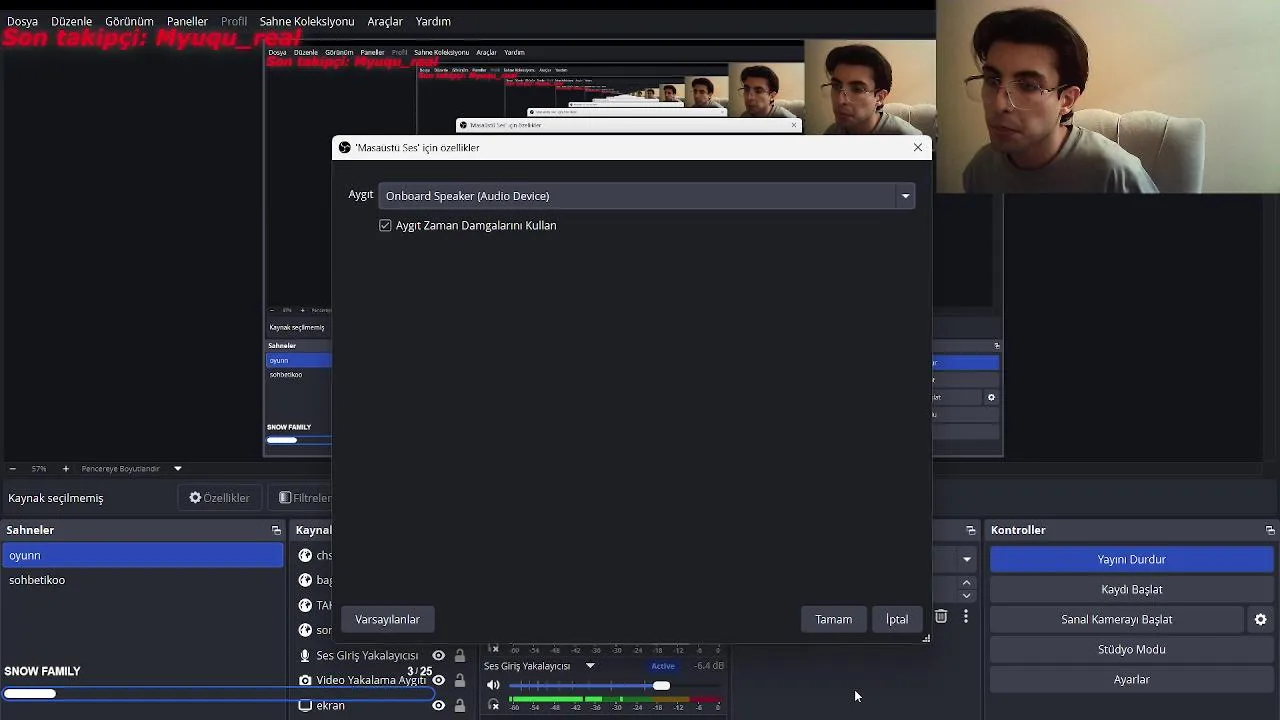This screenshot has height=720, width=1280.
Task: Enable Stüdyo Modu
Action: (1132, 649)
